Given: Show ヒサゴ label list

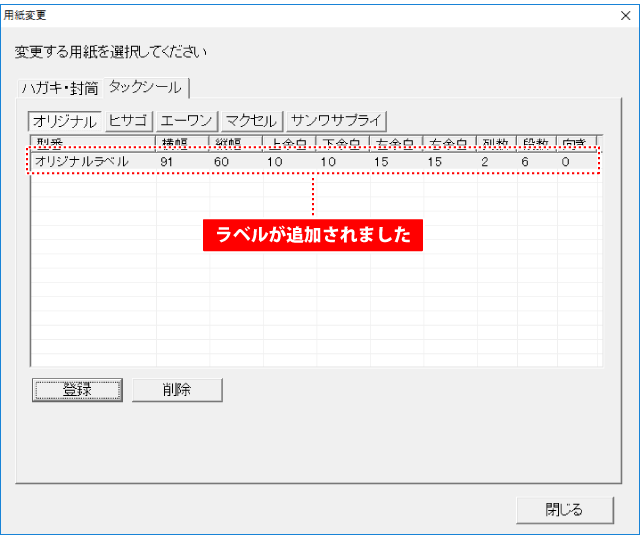Looking at the screenshot, I should point(128,121).
